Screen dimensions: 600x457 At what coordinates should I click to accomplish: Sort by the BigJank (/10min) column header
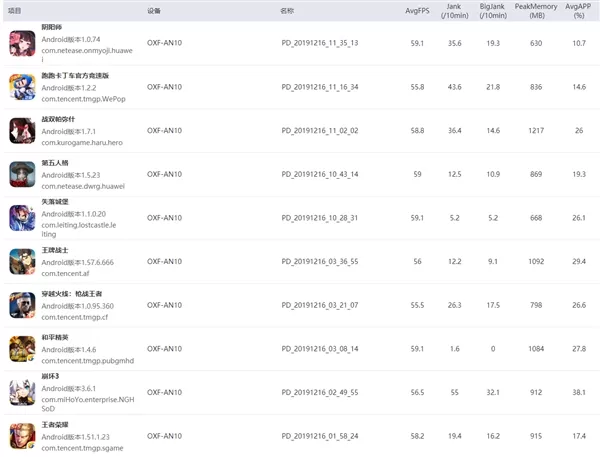(493, 11)
